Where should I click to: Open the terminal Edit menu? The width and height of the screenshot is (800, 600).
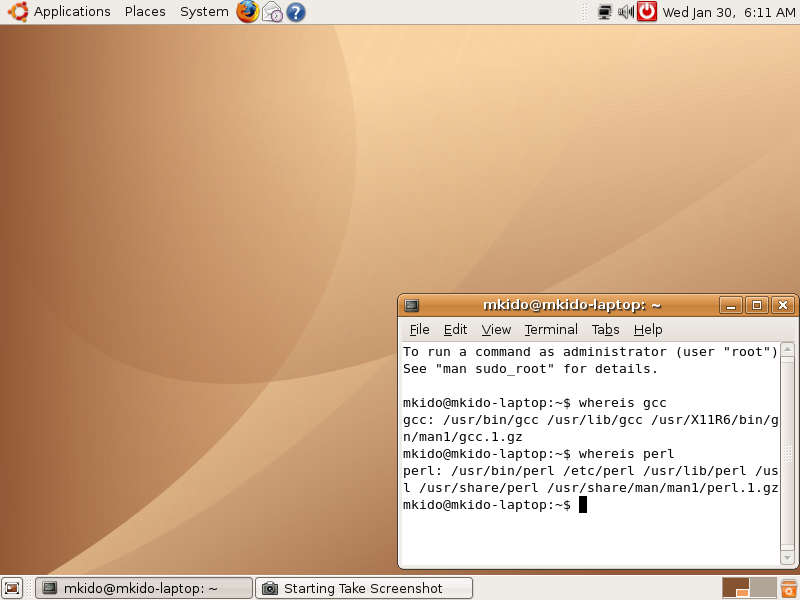coord(455,330)
